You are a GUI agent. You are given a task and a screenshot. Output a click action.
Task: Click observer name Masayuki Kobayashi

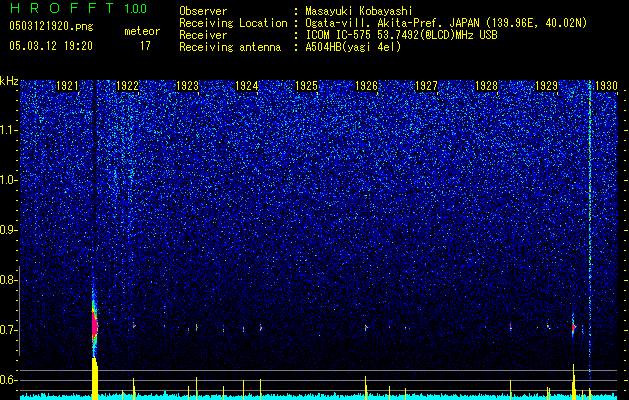click(x=359, y=11)
